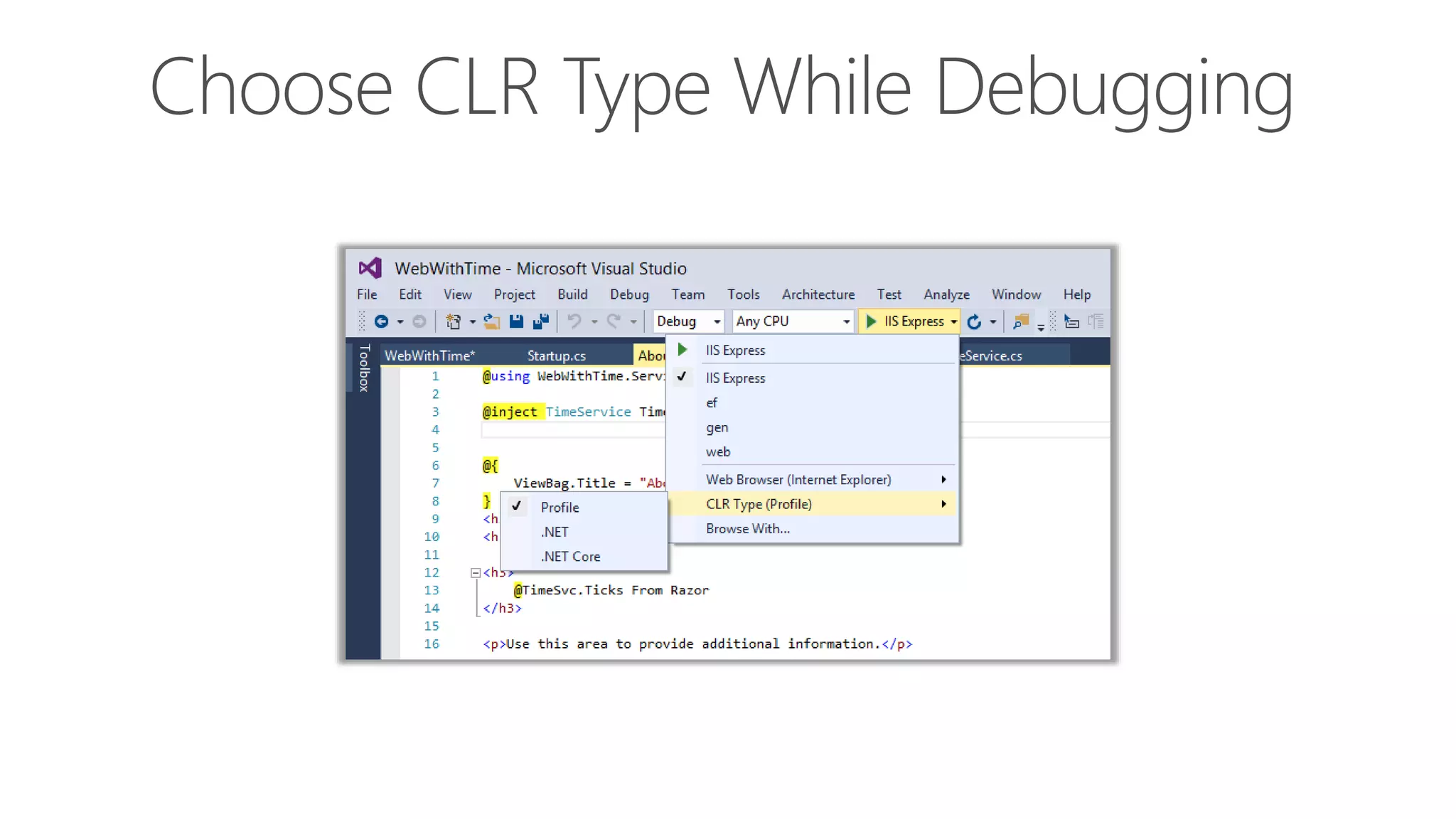Start debugging with the IIS Express button

point(904,321)
